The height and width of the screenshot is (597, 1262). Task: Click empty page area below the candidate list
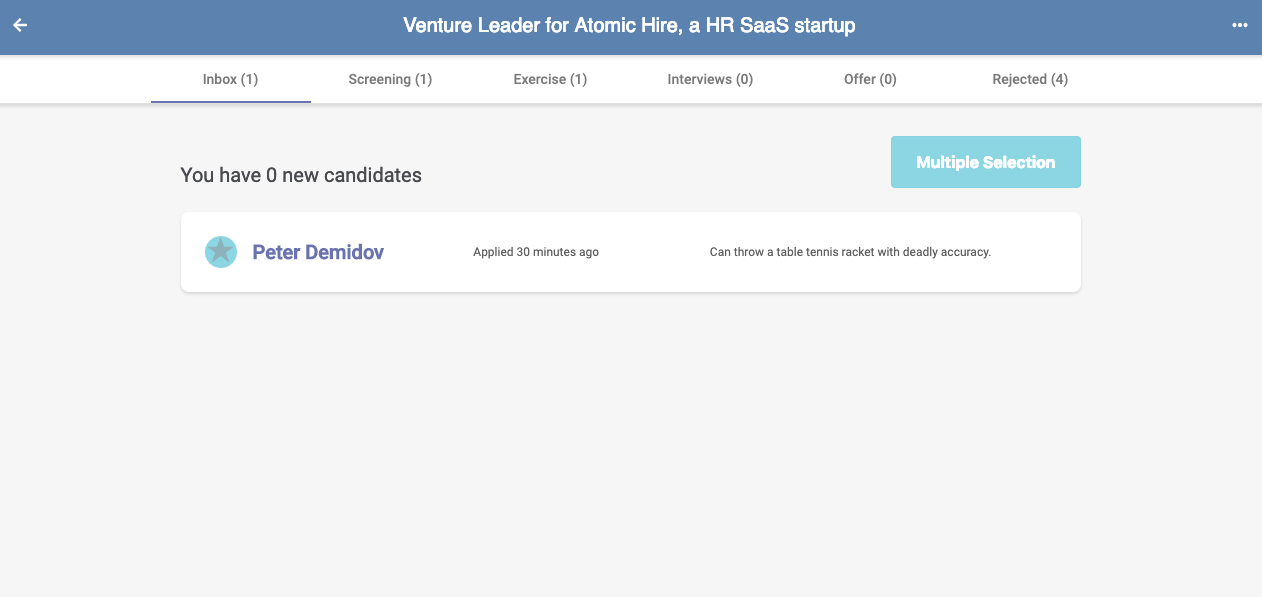(630, 450)
